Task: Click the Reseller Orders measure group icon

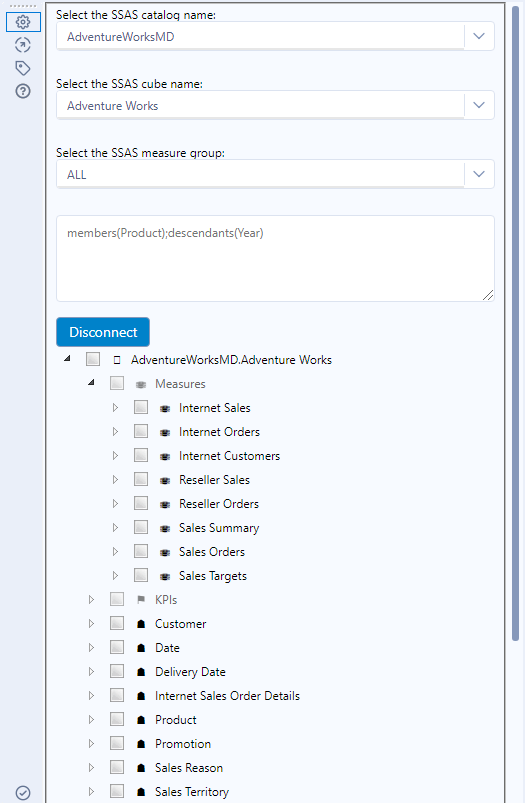Action: point(165,504)
